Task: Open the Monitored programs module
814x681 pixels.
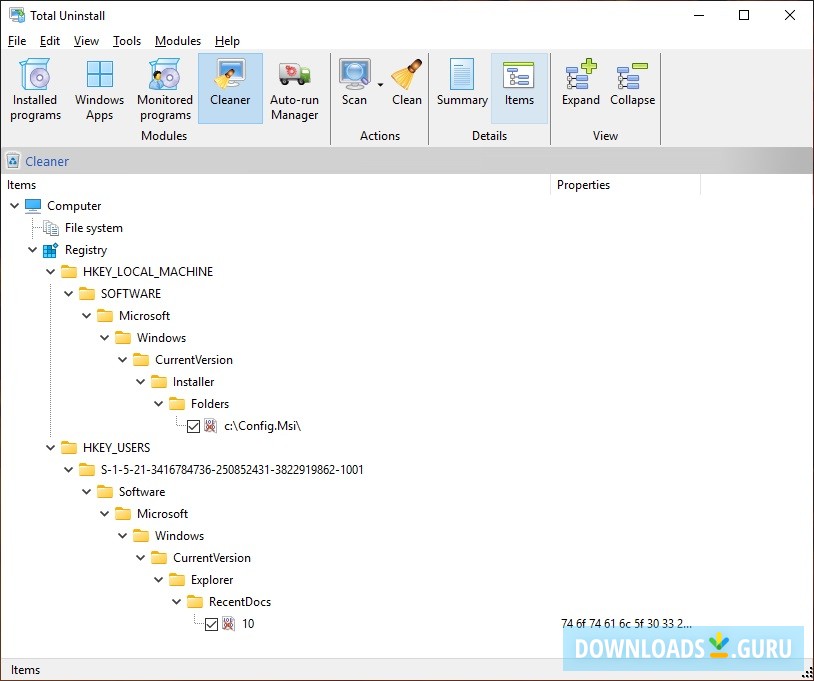Action: pos(164,88)
